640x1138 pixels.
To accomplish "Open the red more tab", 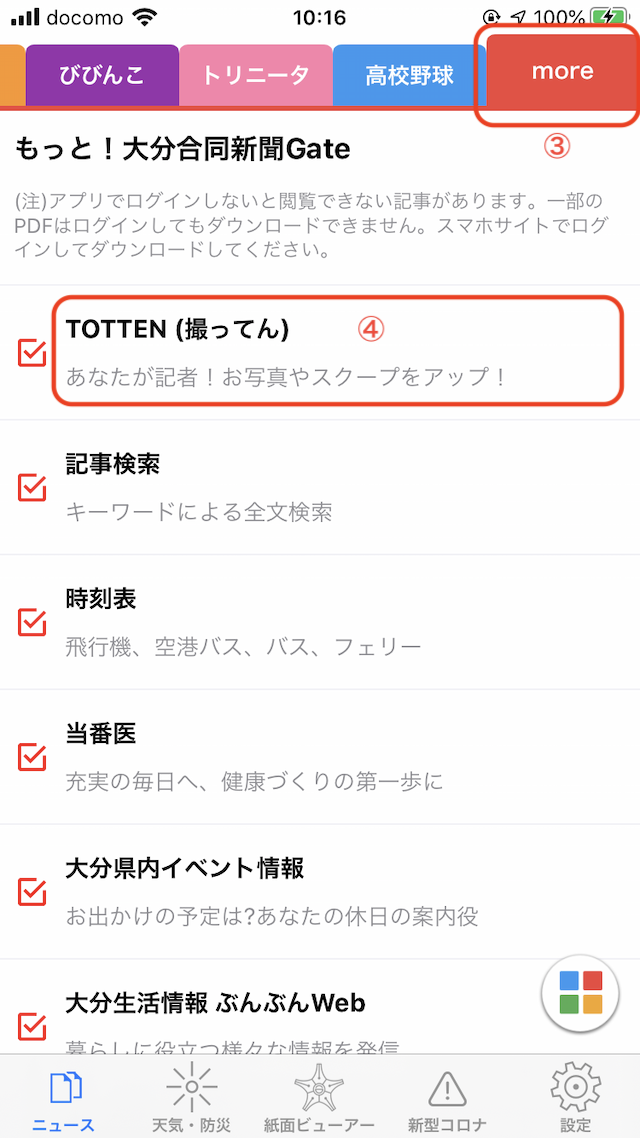I will (562, 72).
